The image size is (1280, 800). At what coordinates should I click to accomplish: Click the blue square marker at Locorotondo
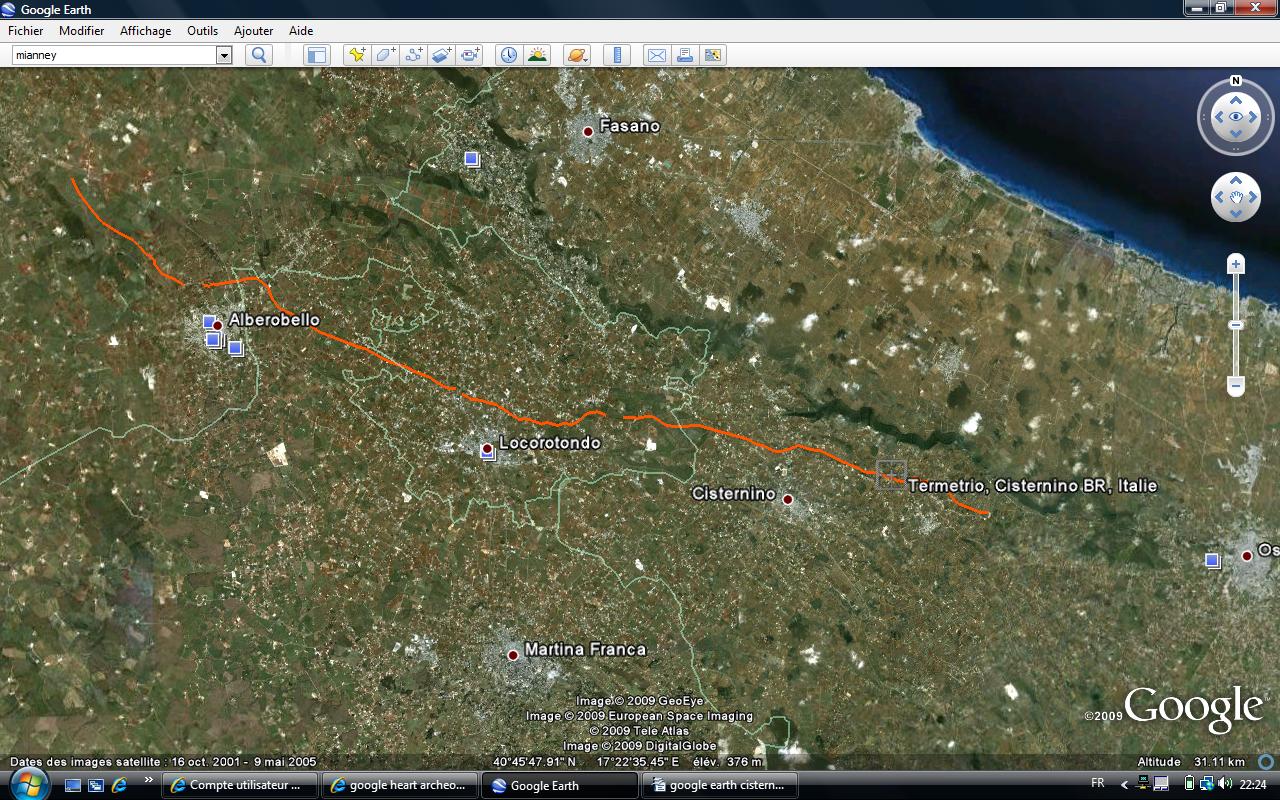pos(489,453)
